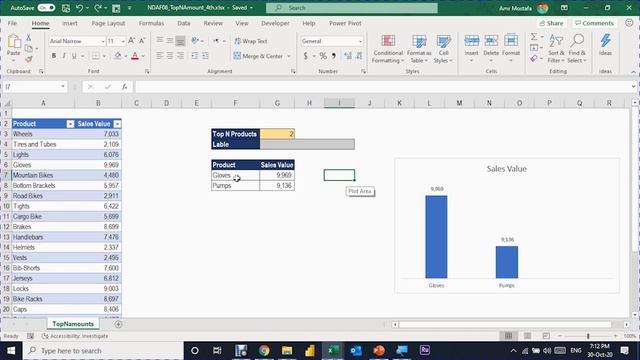Viewport: 640px width, 360px height.
Task: Click the Save icon in title bar
Action: pos(66,8)
